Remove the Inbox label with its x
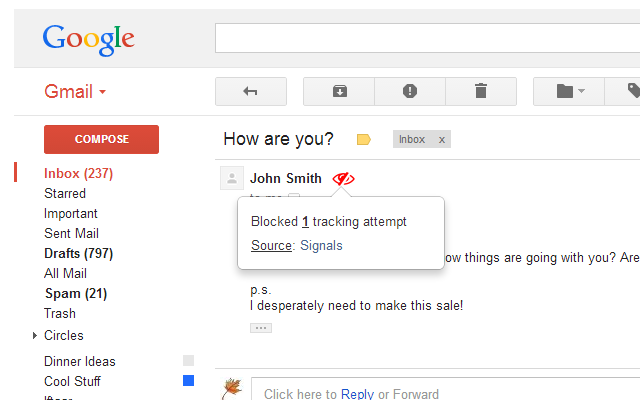Screen dimensions: 640x400 point(442,140)
